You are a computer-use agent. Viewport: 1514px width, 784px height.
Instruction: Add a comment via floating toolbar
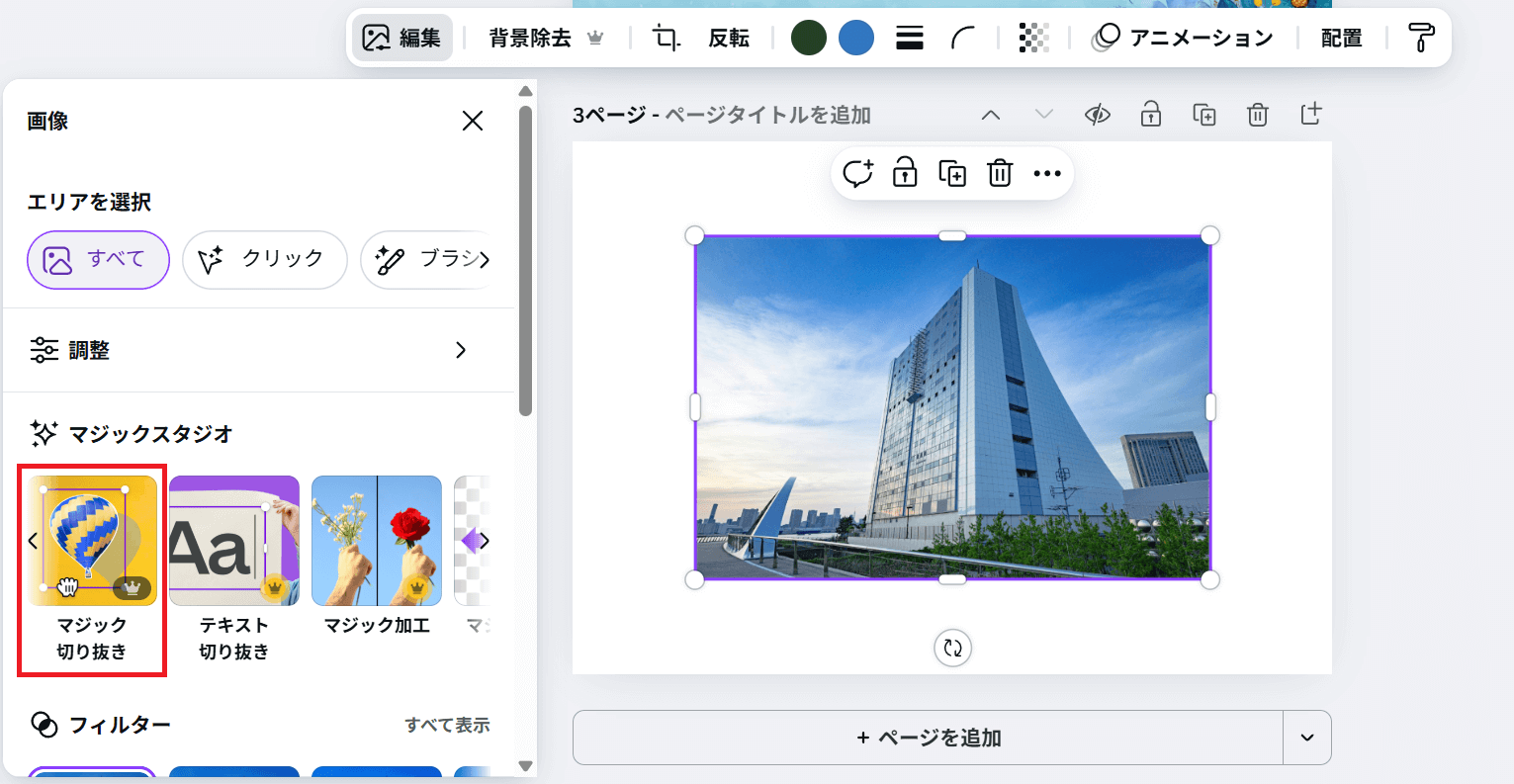857,173
